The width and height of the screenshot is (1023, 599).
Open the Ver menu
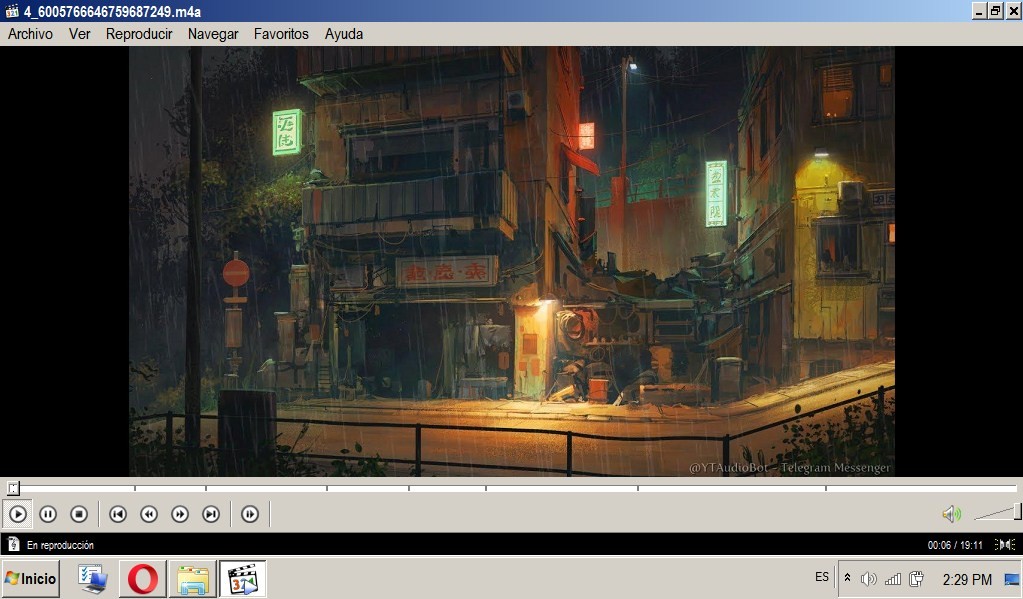[x=80, y=34]
